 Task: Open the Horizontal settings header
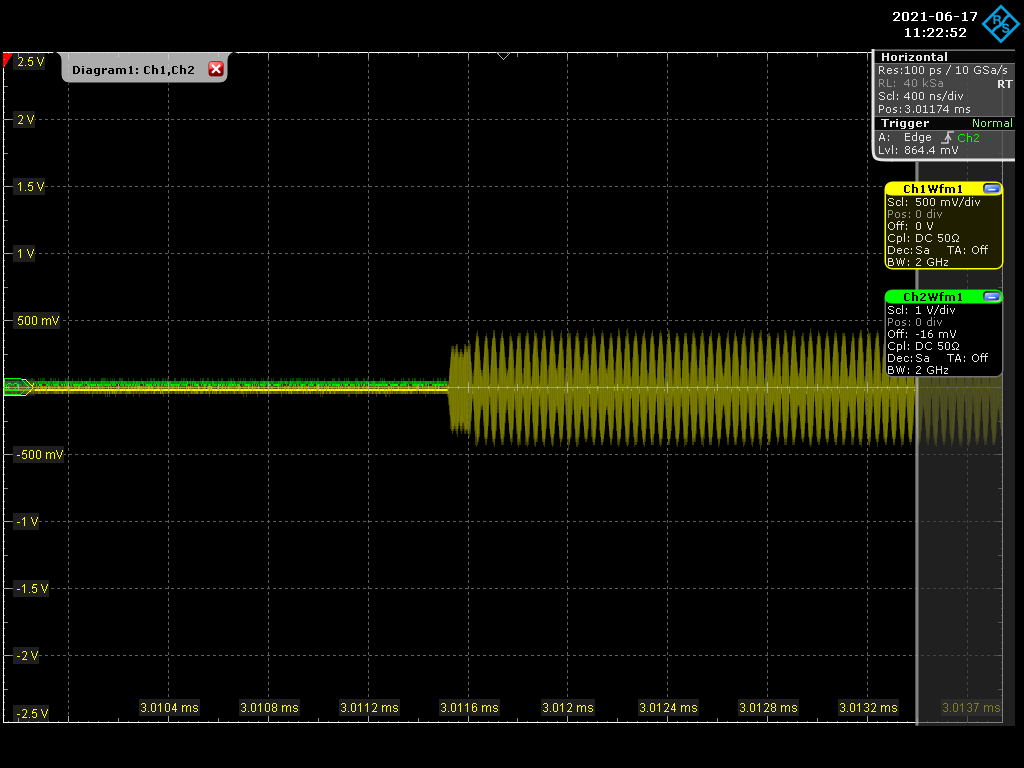coord(914,57)
